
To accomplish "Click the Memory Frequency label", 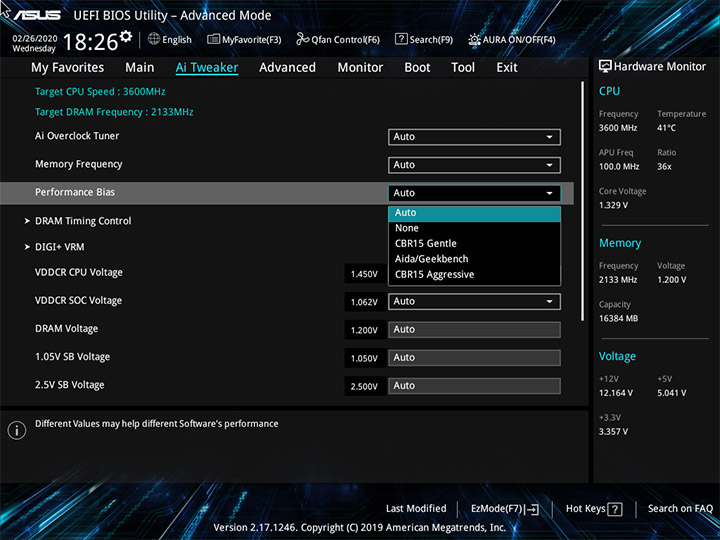I will pyautogui.click(x=79, y=164).
